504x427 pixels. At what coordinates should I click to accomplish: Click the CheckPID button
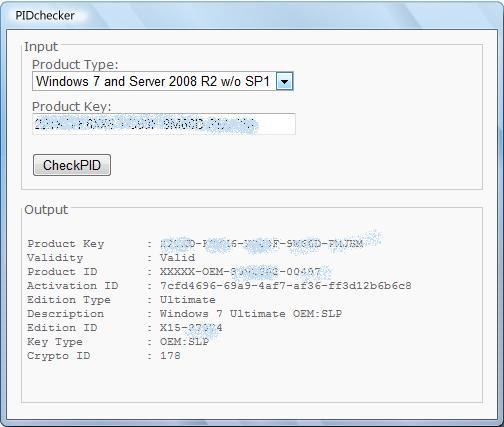[x=72, y=165]
